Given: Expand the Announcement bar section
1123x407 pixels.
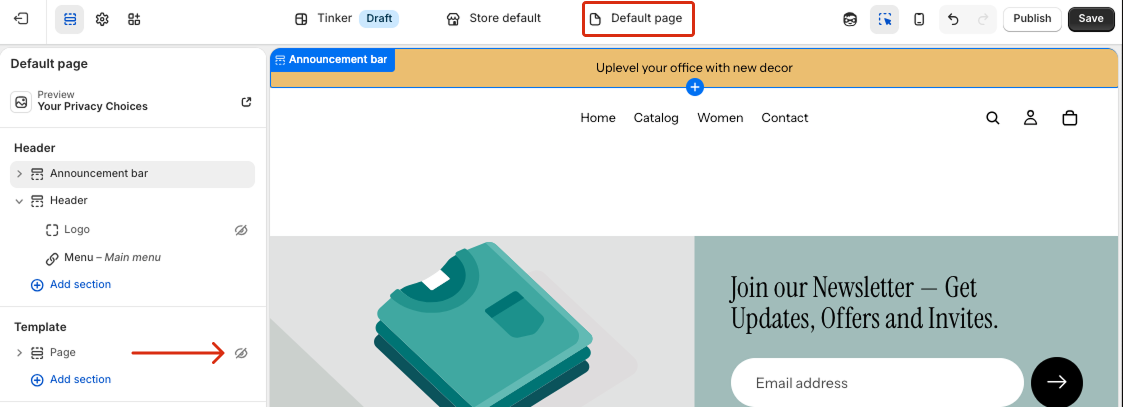Looking at the screenshot, I should tap(19, 174).
